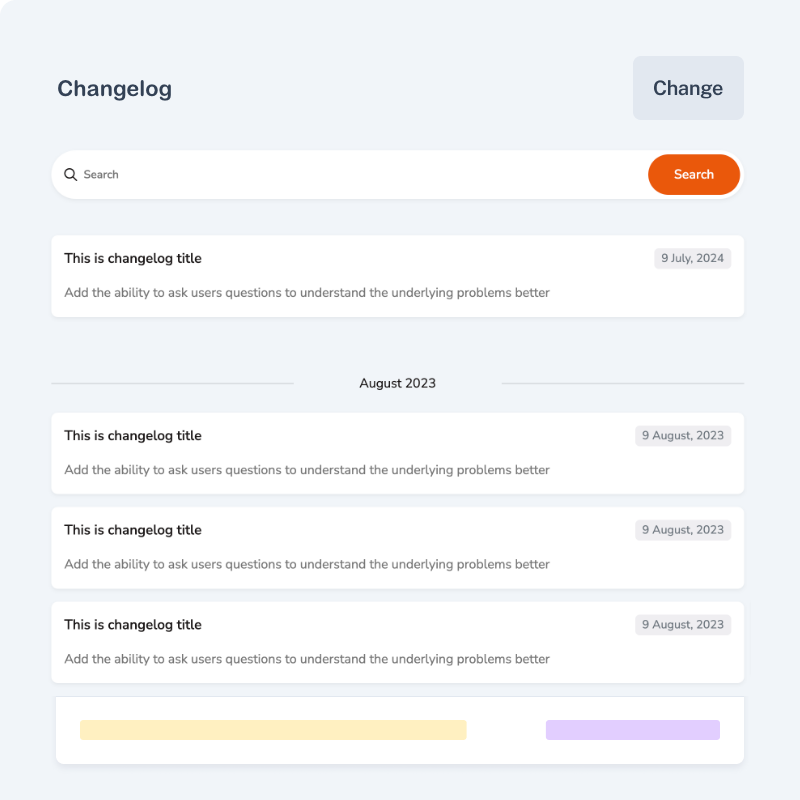Click the magnifying glass search icon

click(x=71, y=175)
